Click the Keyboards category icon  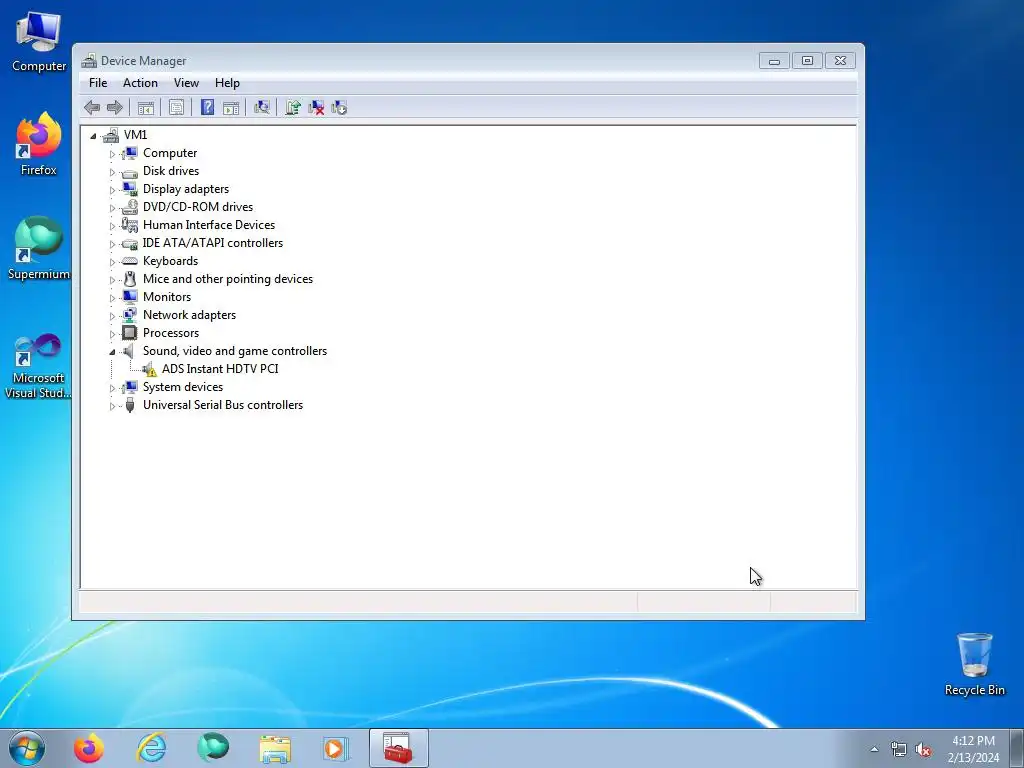coord(130,261)
